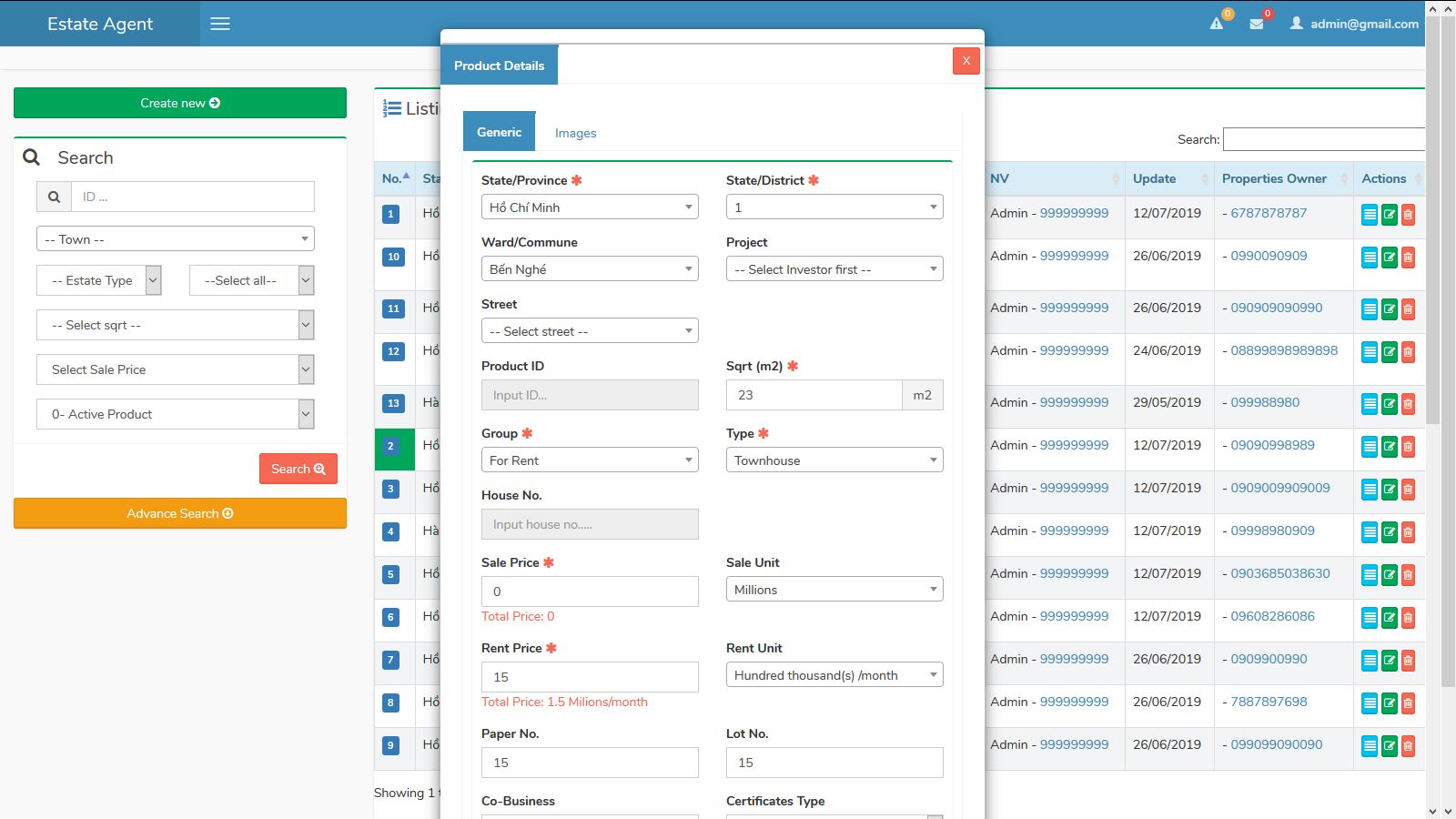Screen dimensions: 1456x819
Task: View details of listing owned by 090909090990
Action: pyautogui.click(x=1370, y=309)
